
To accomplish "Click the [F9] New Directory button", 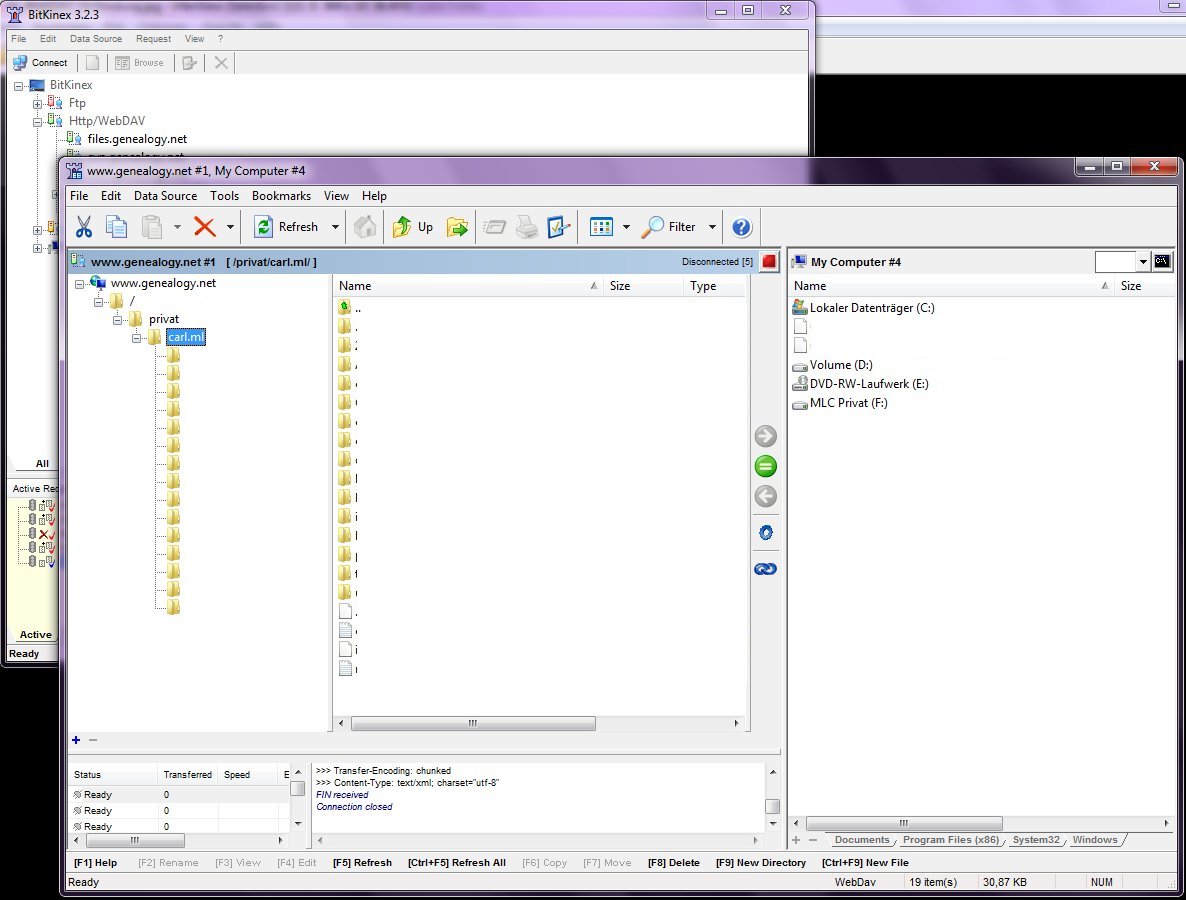I will (761, 862).
